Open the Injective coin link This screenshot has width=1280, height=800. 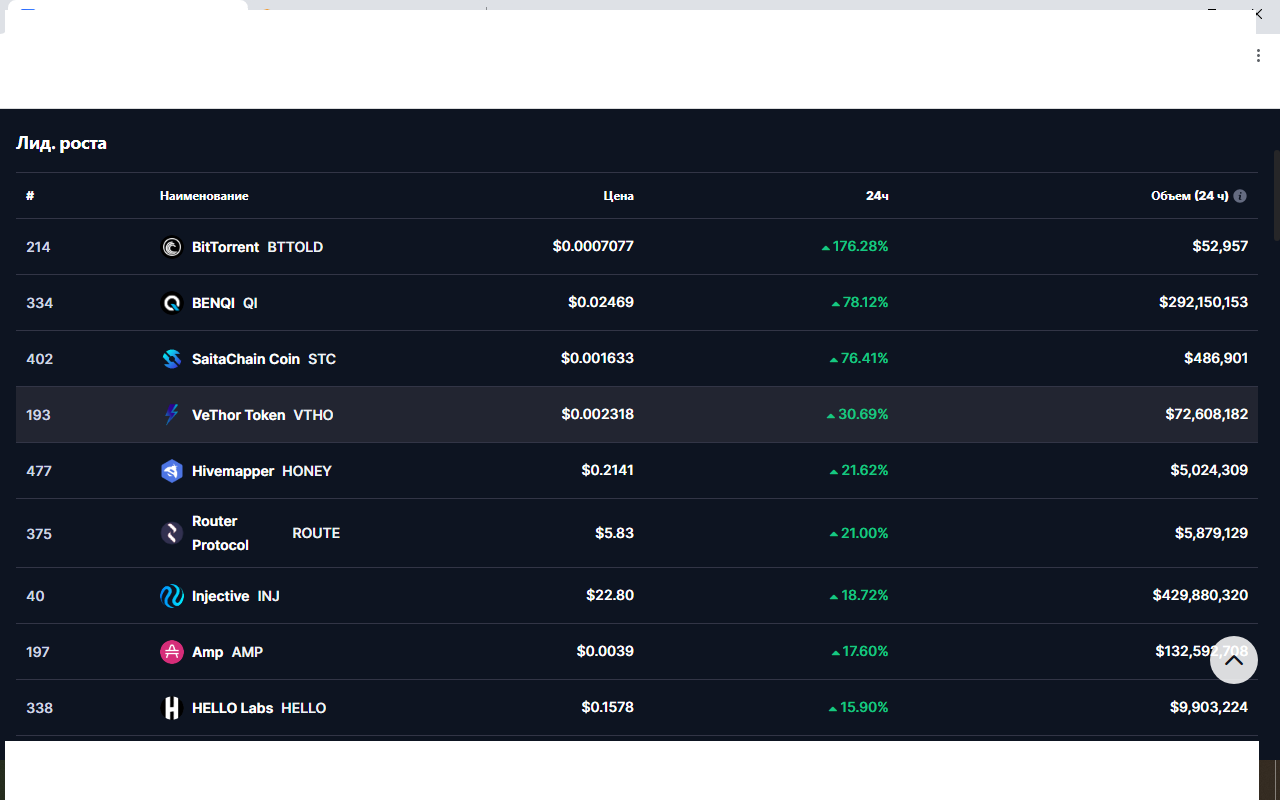pyautogui.click(x=220, y=596)
